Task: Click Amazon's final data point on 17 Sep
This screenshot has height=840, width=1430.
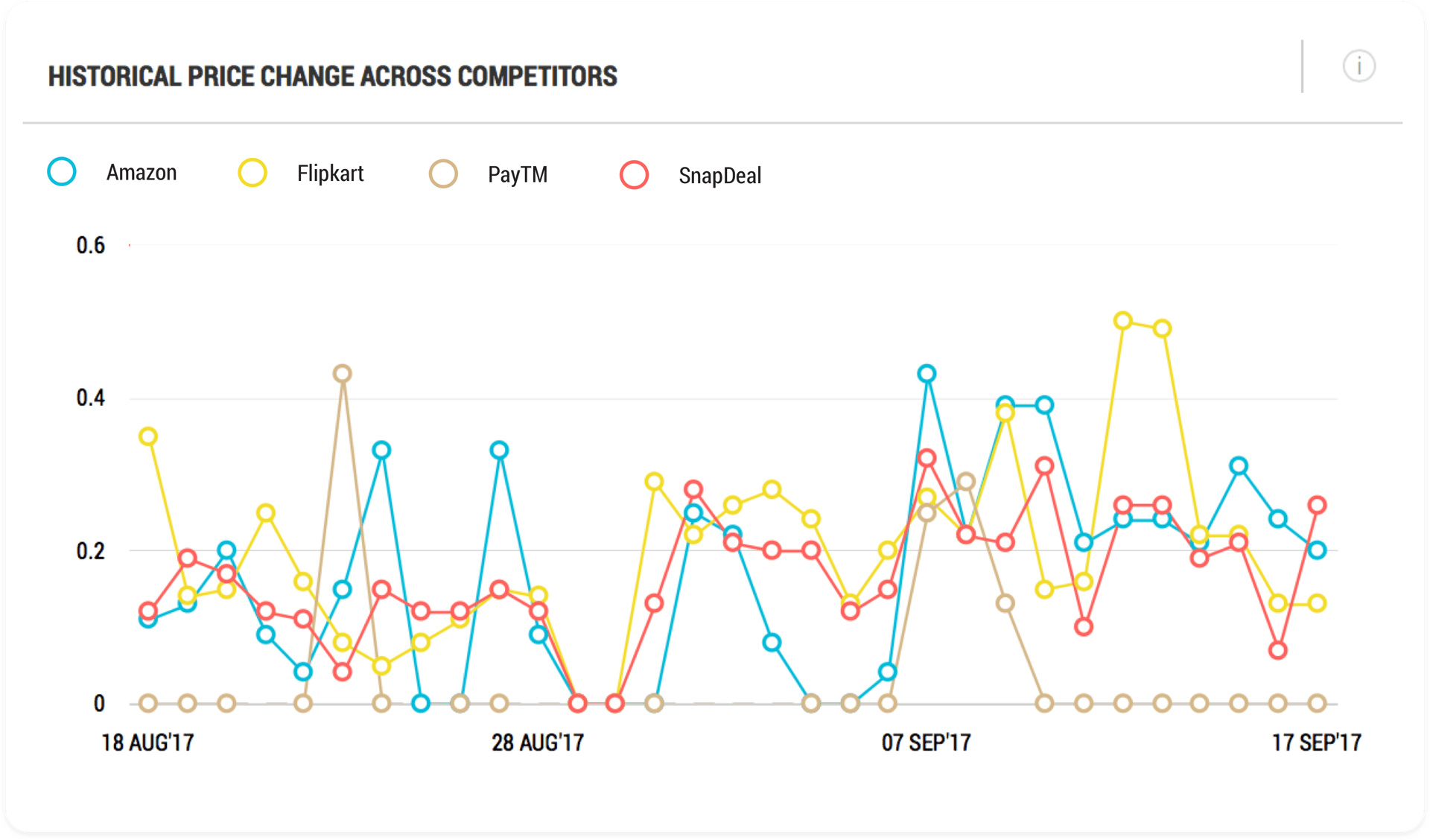Action: 1317,550
